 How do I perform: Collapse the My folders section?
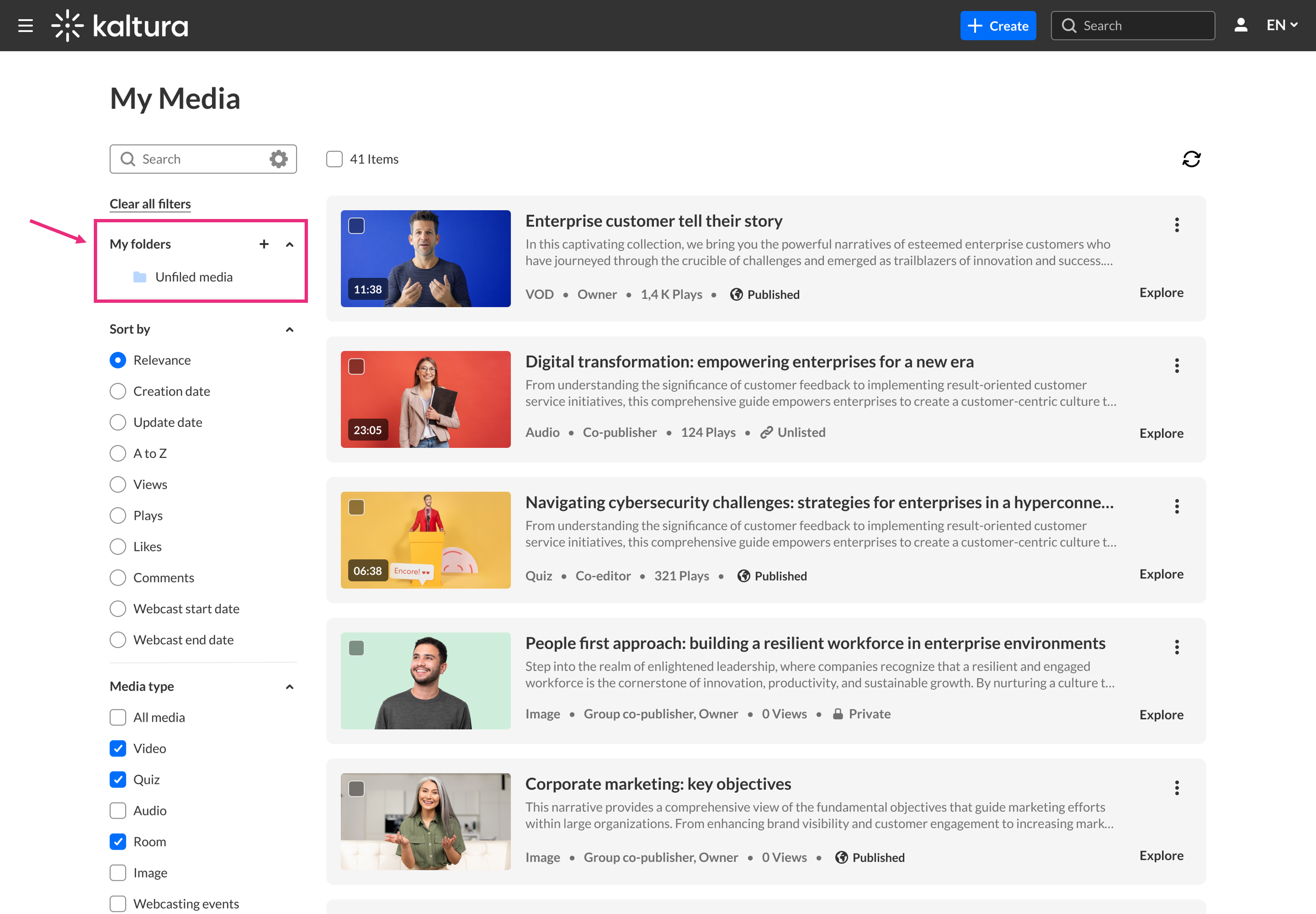click(290, 244)
